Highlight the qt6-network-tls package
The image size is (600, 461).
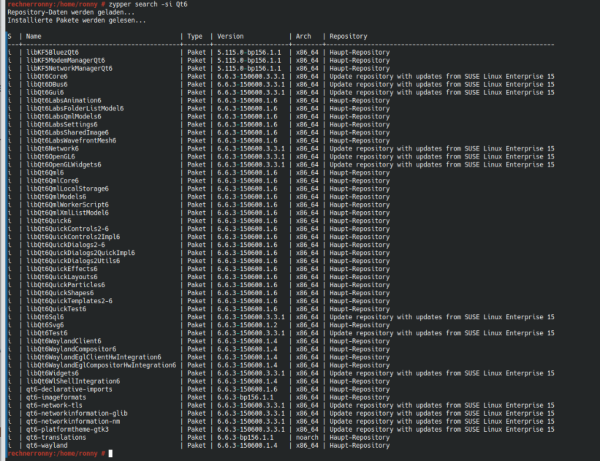click(x=54, y=406)
